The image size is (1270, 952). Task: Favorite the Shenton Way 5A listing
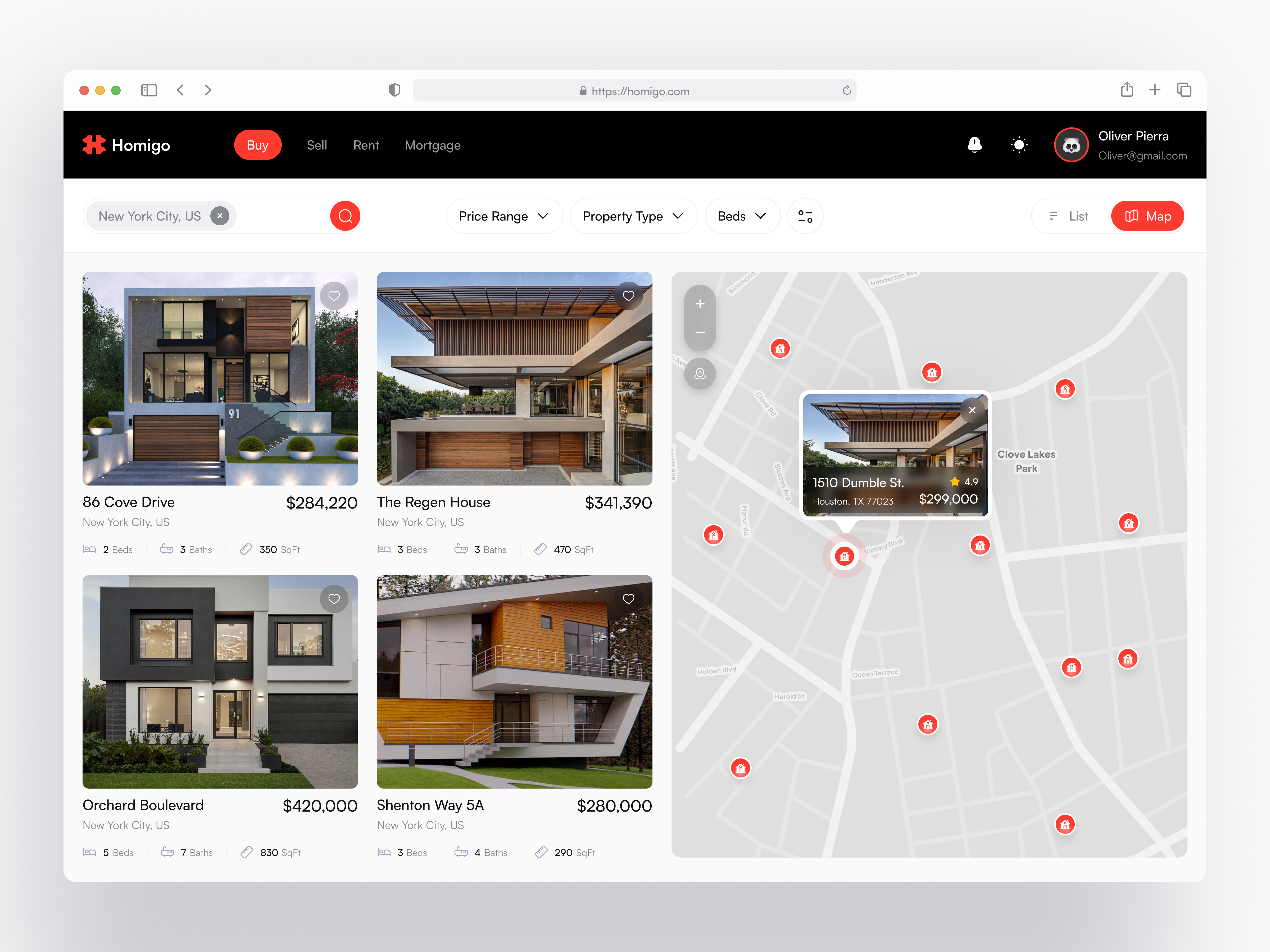click(628, 598)
